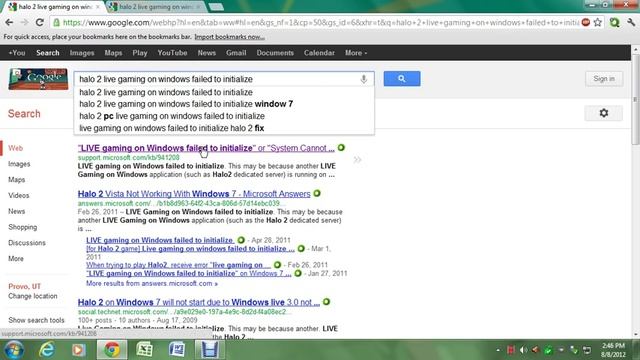The width and height of the screenshot is (640, 360).
Task: Click the blue search magnifier button
Action: pos(402,79)
